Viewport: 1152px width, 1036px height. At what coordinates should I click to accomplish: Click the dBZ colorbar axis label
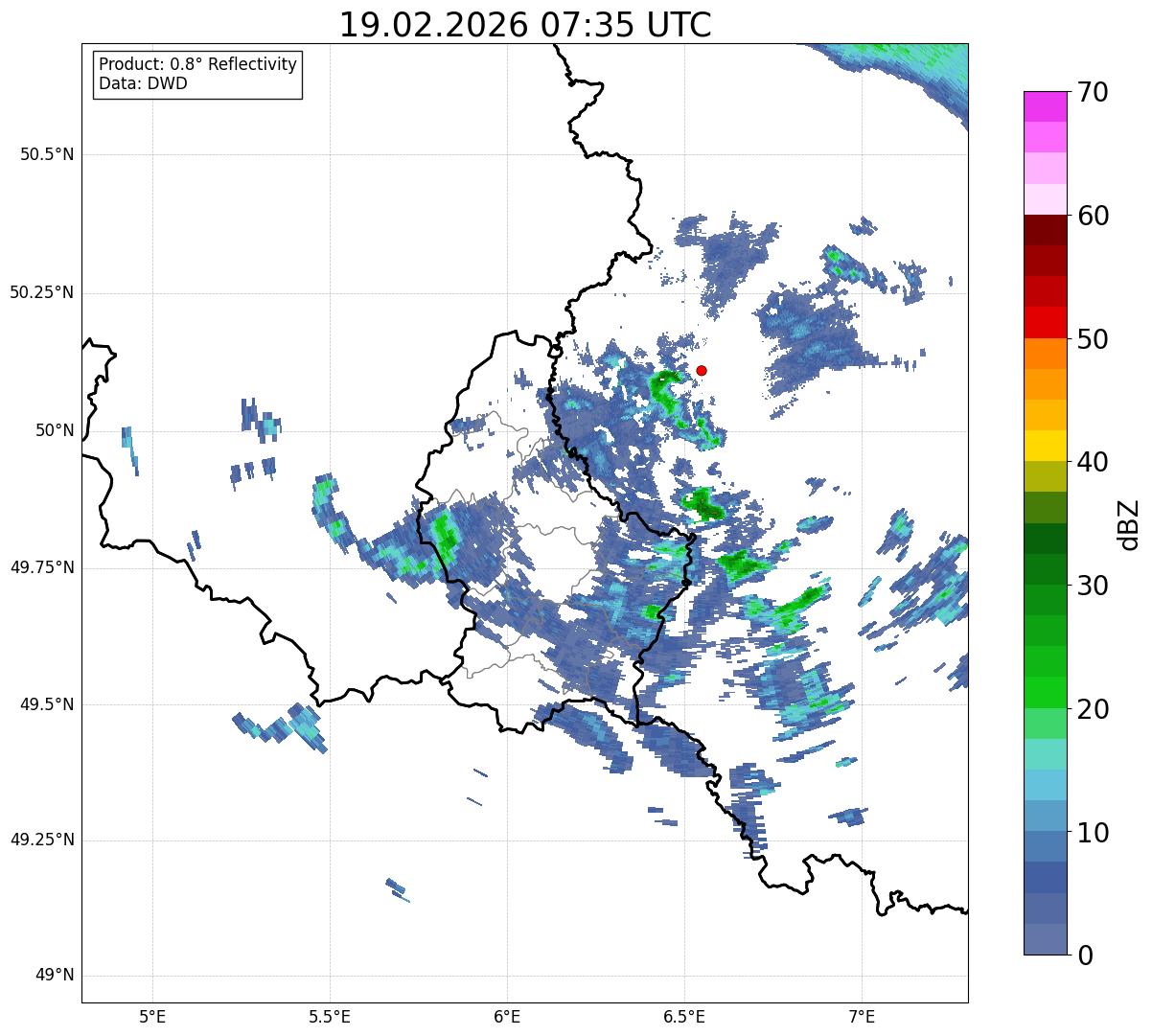coord(1130,523)
